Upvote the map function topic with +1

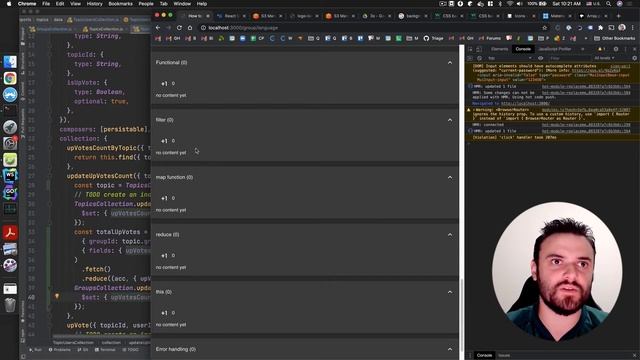(x=164, y=198)
